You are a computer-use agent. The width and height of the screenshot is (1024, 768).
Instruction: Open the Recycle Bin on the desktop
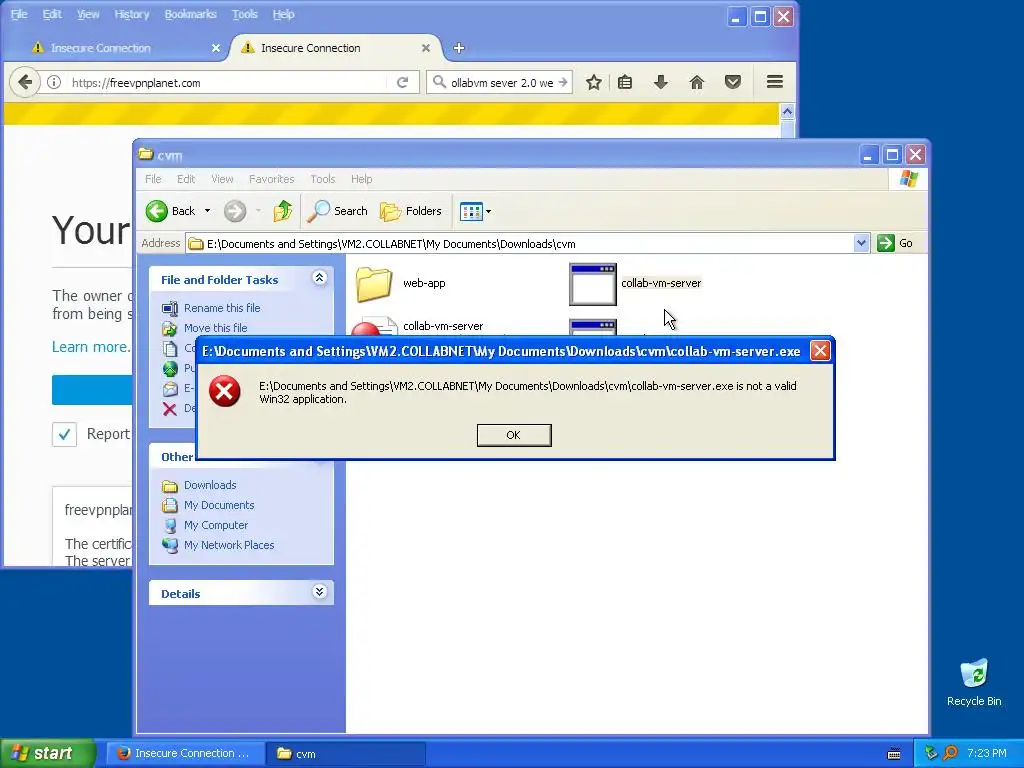(974, 682)
